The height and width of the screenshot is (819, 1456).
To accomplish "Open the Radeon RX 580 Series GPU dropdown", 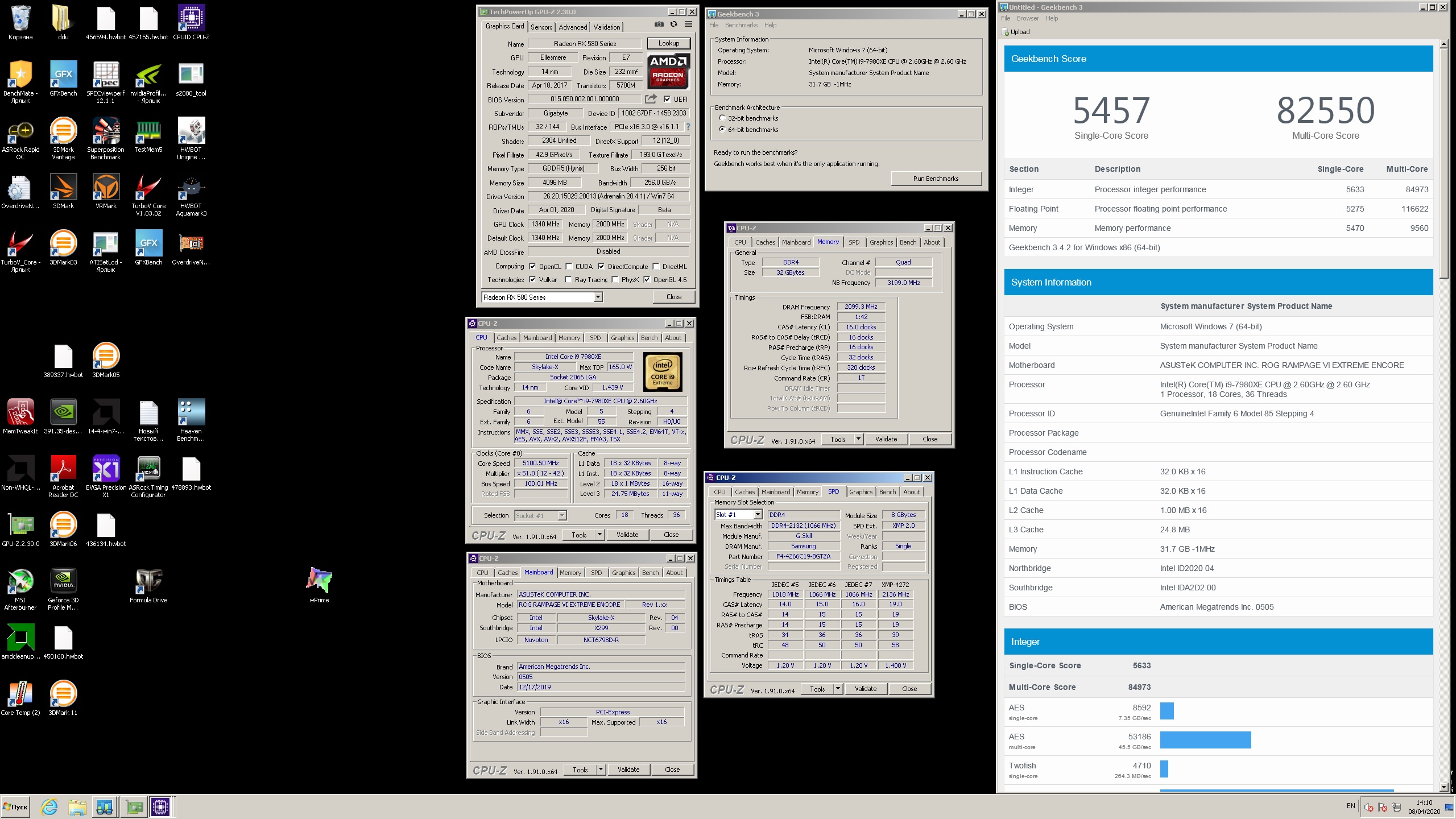I will point(598,297).
